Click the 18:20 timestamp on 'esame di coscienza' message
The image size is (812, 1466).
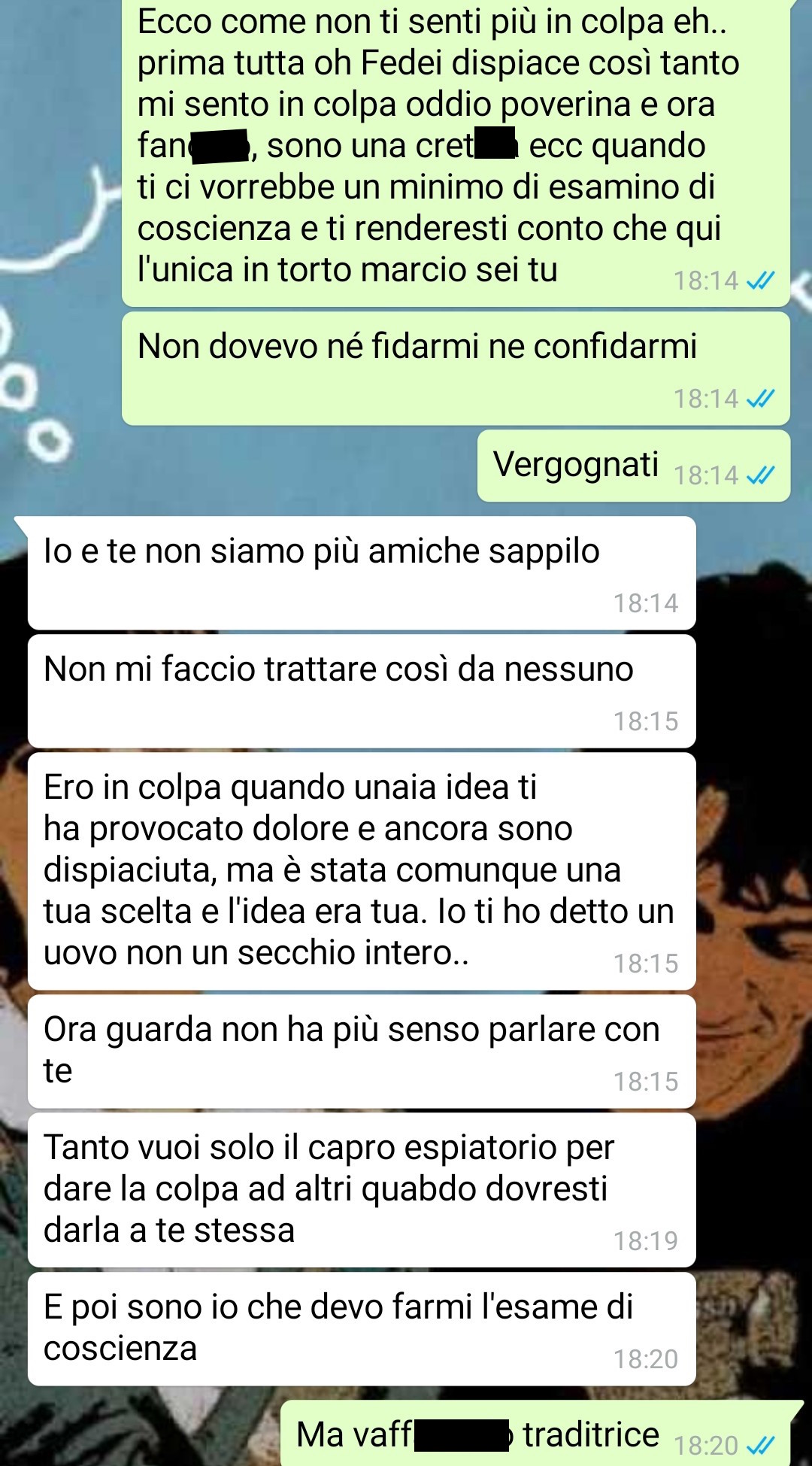pyautogui.click(x=646, y=1358)
